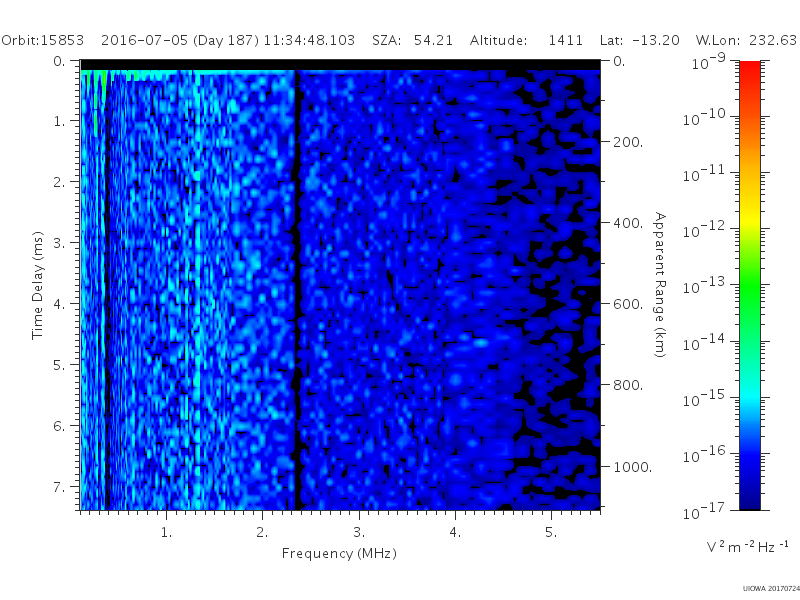Click the 10^-9 color scale label
This screenshot has width=800, height=600.
(709, 61)
